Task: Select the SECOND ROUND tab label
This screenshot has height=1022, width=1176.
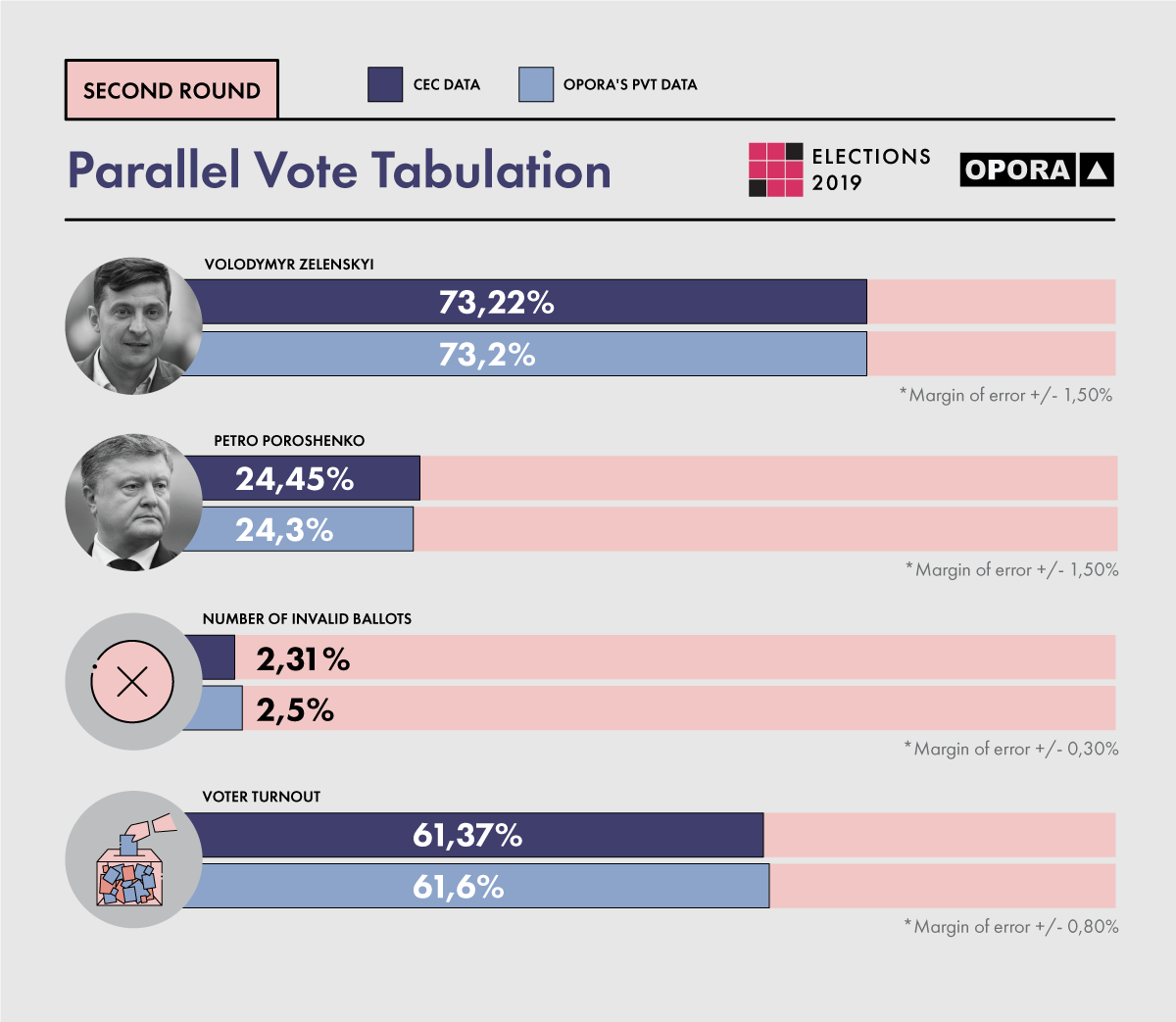Action: [x=171, y=91]
